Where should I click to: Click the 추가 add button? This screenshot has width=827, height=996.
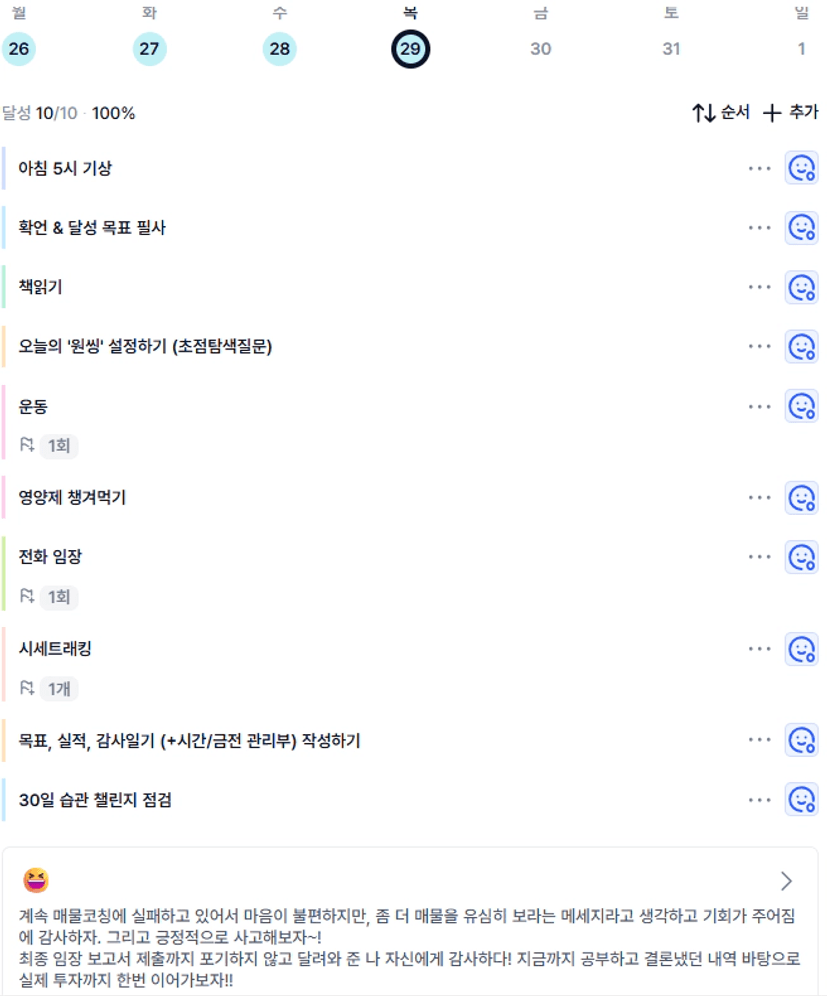click(x=791, y=113)
